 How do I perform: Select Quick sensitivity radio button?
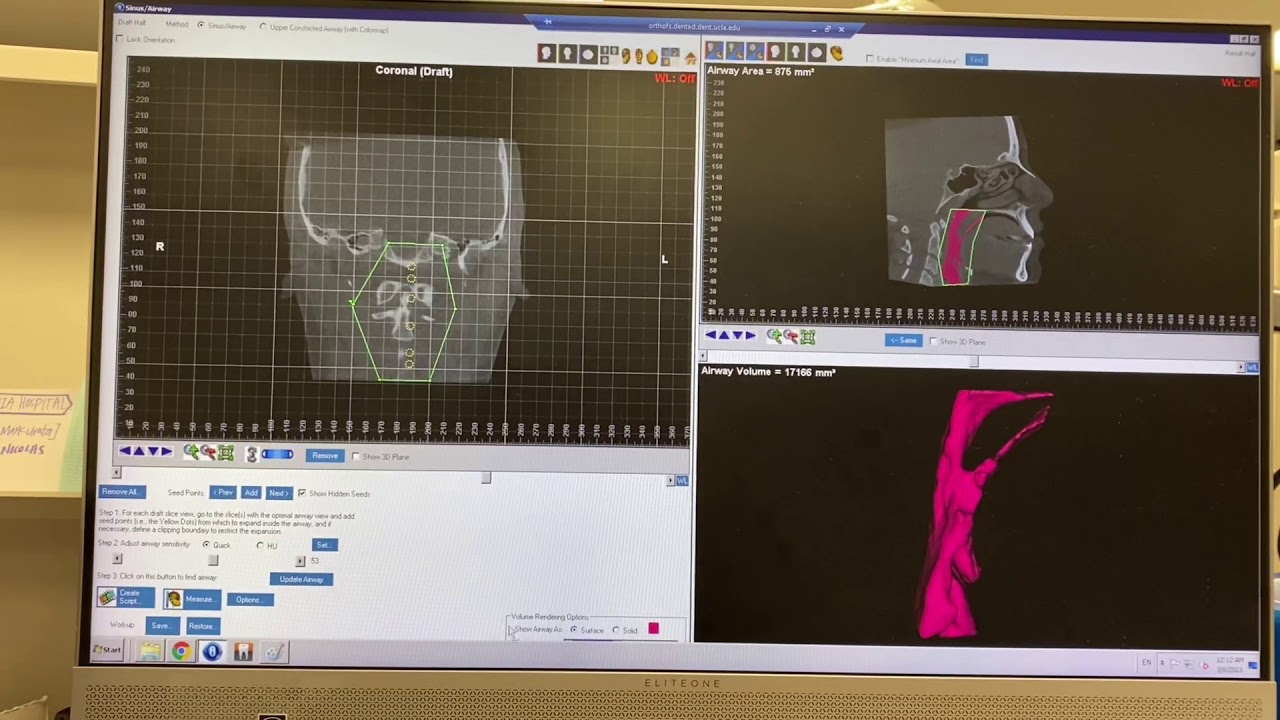click(206, 545)
